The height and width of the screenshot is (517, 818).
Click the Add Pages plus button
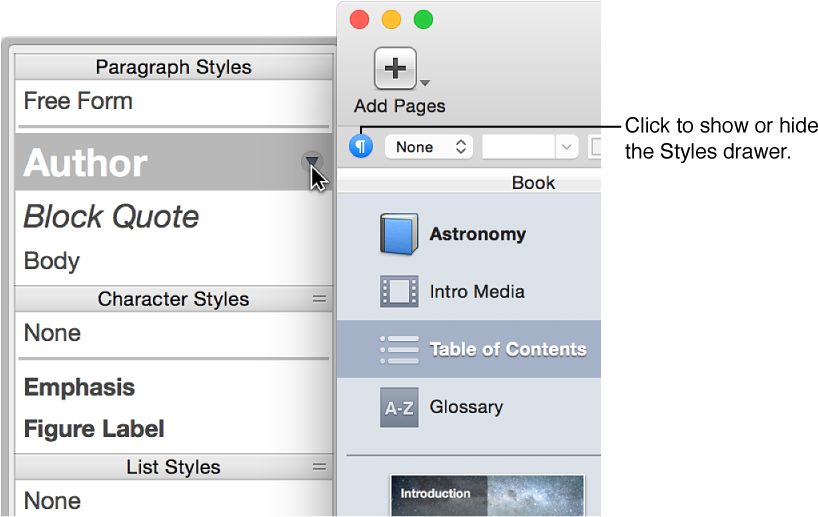[395, 68]
